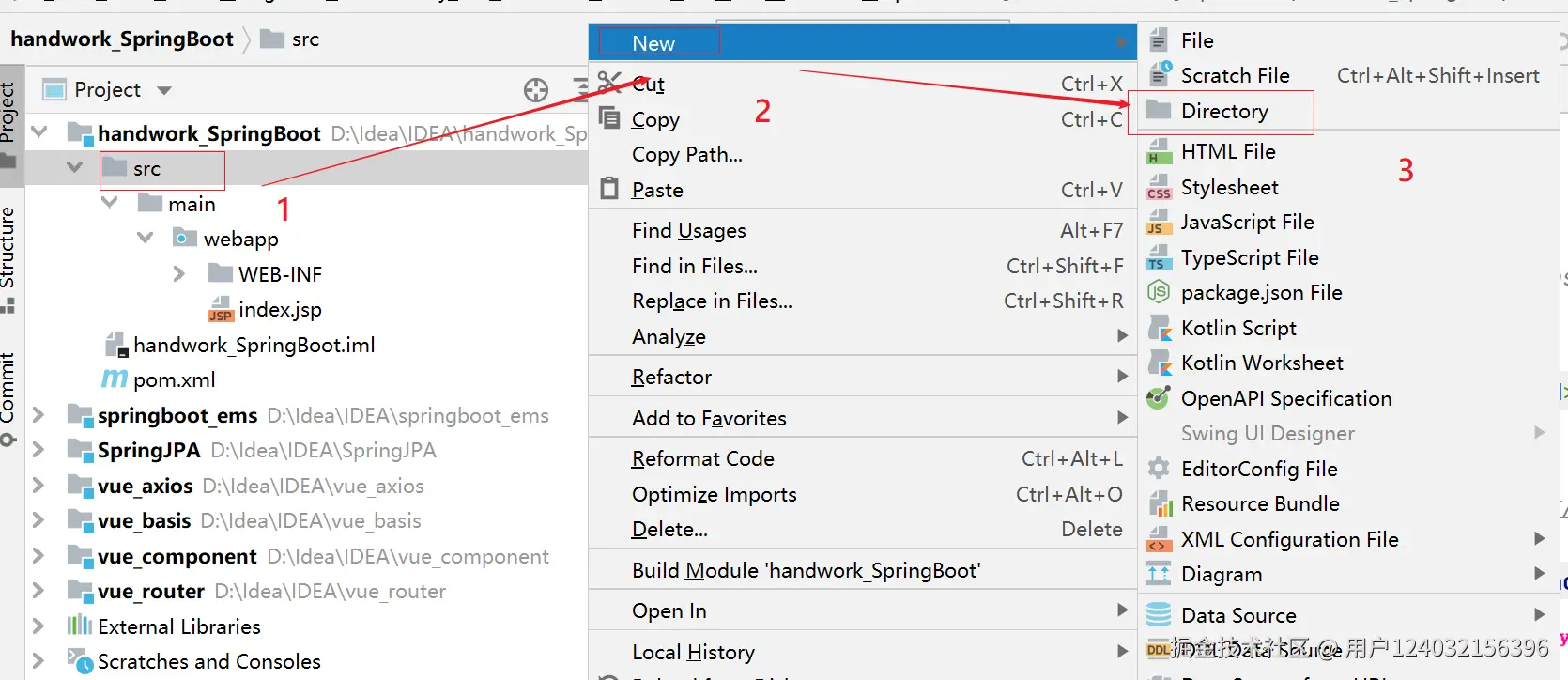Select the webapp folder

coord(241,239)
